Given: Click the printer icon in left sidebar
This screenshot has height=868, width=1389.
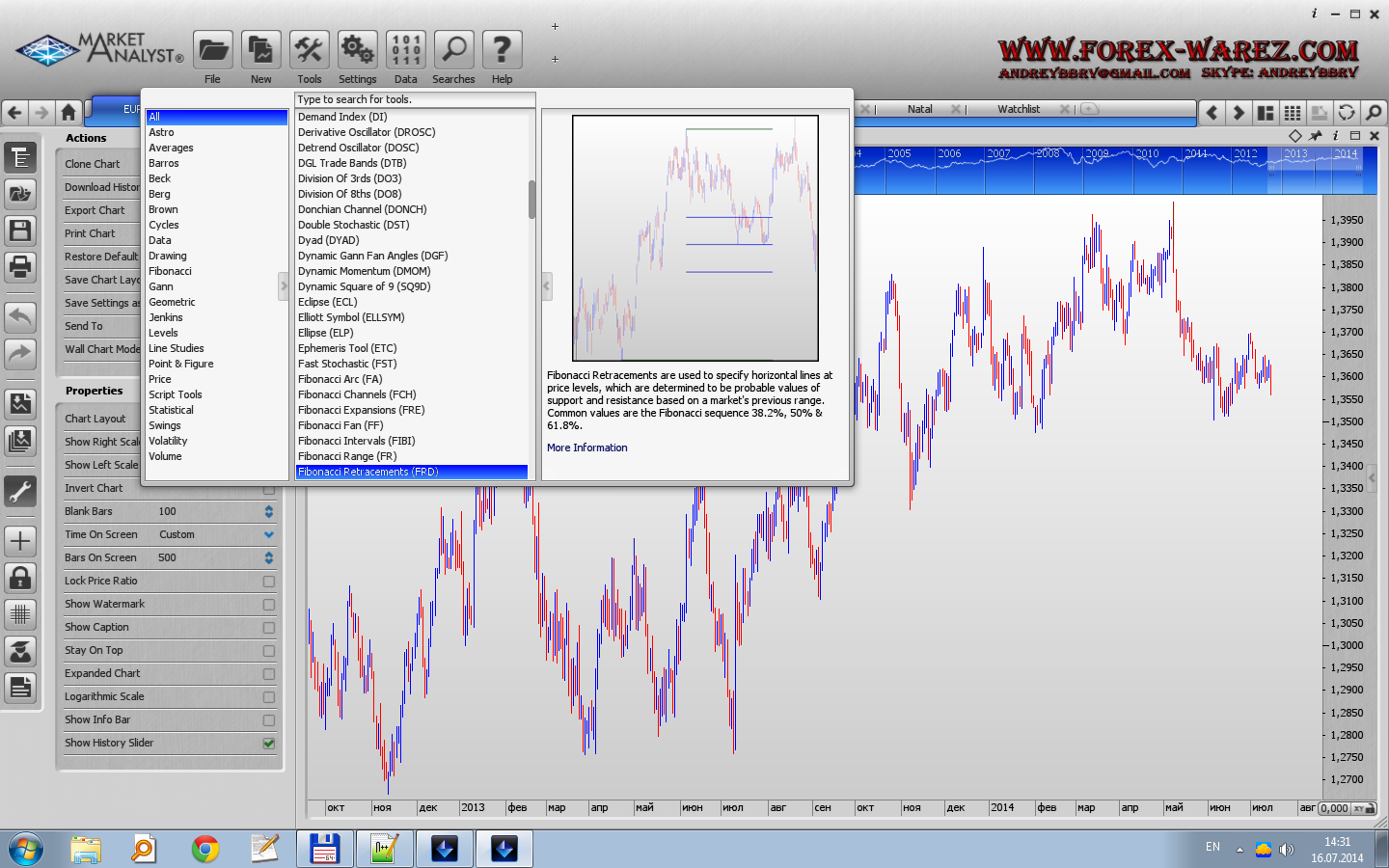Looking at the screenshot, I should 20,265.
